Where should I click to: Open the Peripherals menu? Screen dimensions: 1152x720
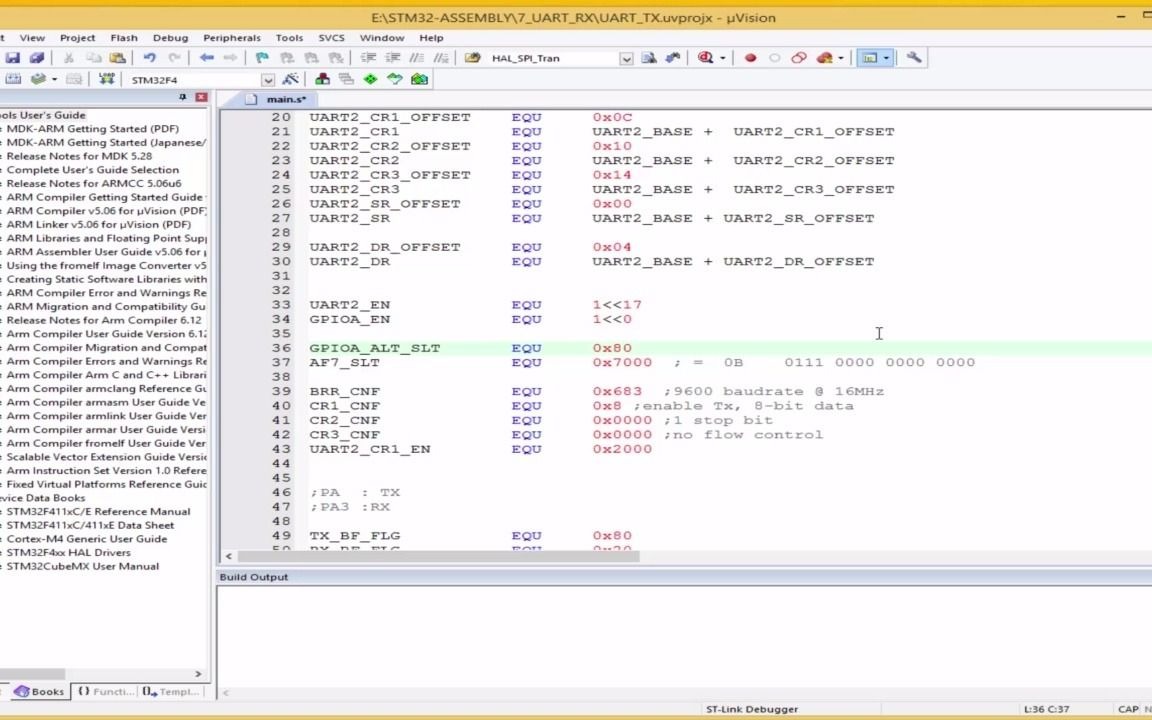coord(232,37)
